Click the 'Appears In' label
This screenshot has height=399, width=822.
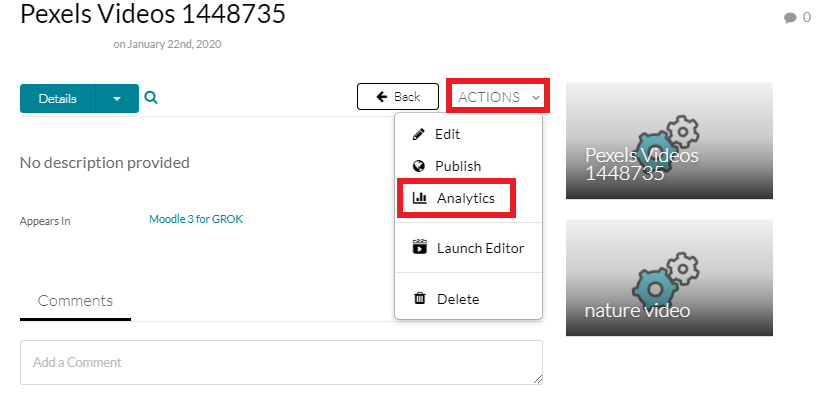coord(45,221)
